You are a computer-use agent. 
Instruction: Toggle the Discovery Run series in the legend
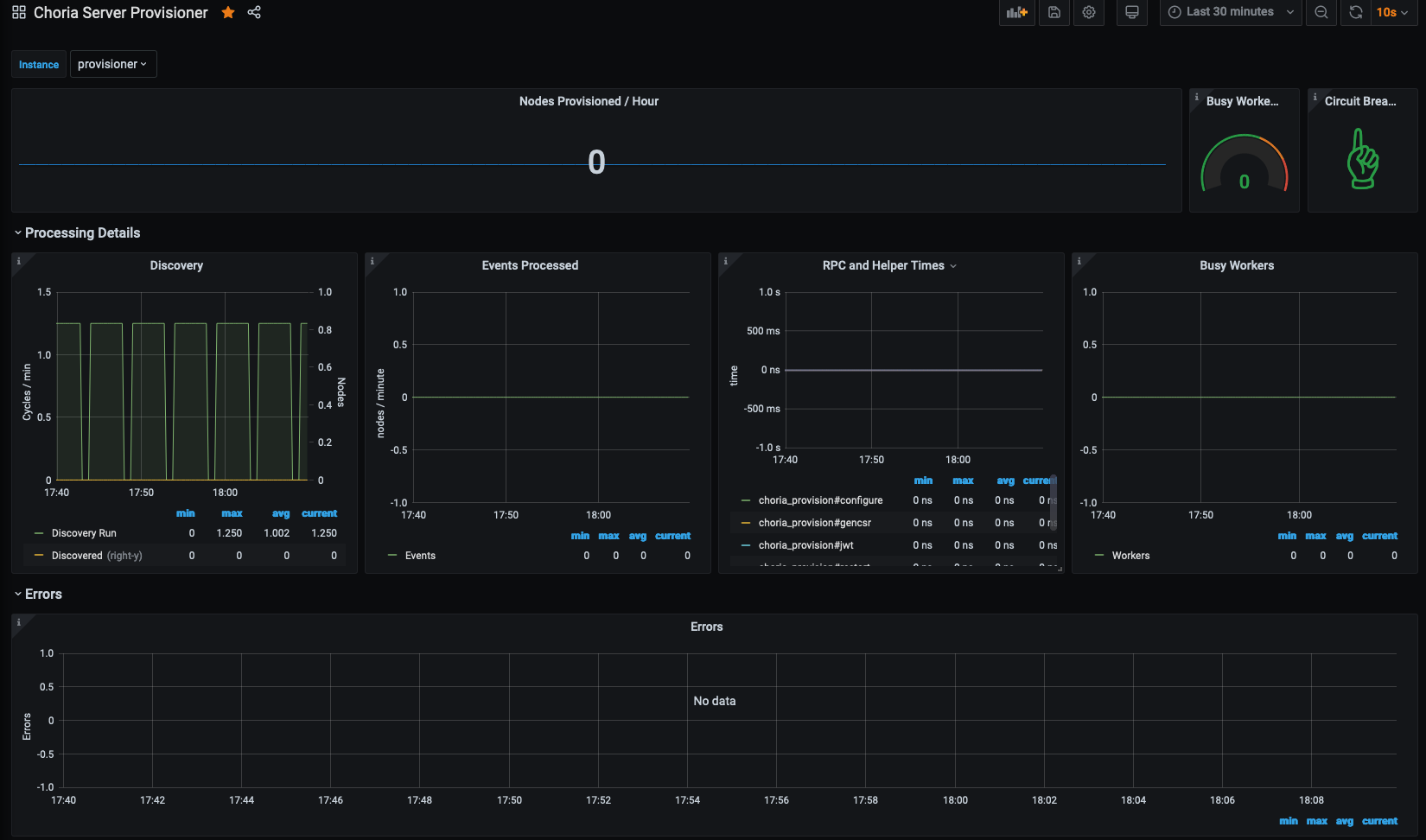(x=84, y=533)
